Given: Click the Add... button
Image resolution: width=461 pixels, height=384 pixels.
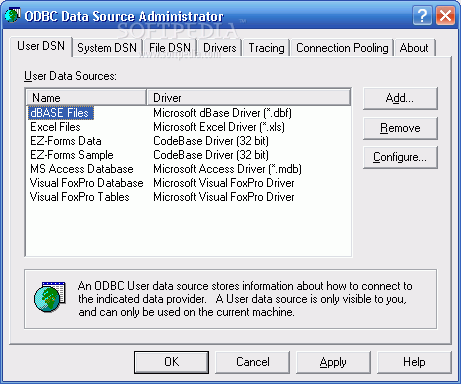Looking at the screenshot, I should tap(400, 98).
